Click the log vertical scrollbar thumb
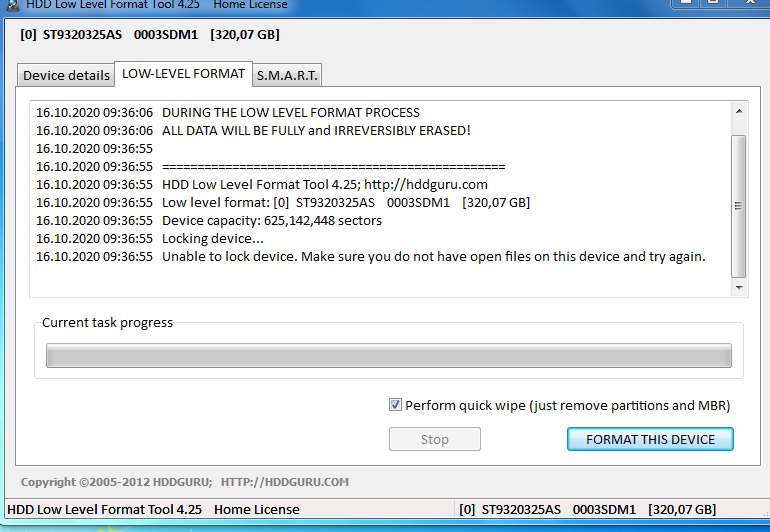The width and height of the screenshot is (770, 532). coord(739,206)
